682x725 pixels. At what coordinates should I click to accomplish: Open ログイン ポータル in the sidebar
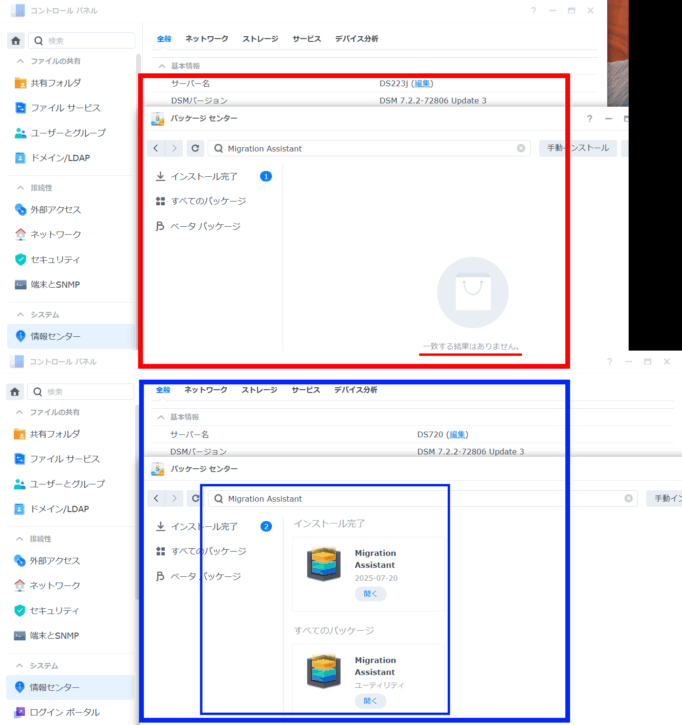click(66, 712)
